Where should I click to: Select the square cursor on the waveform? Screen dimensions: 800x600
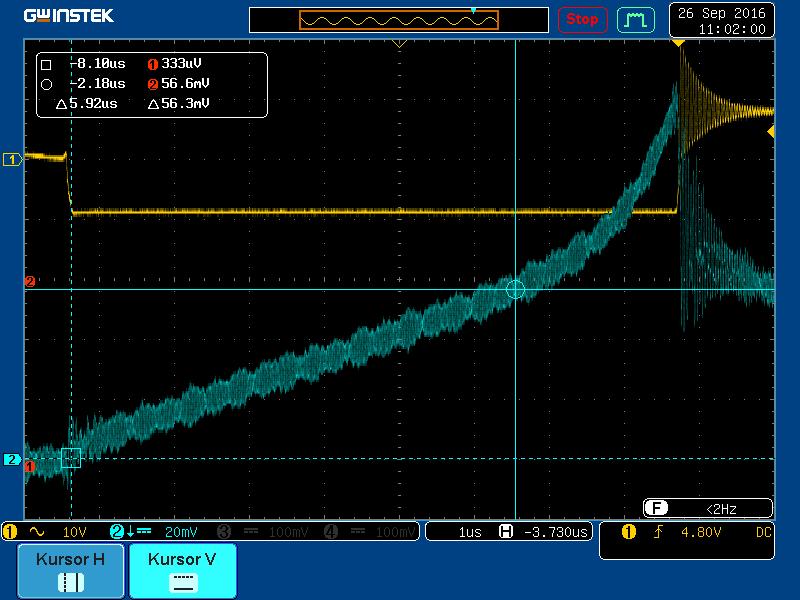click(x=71, y=458)
